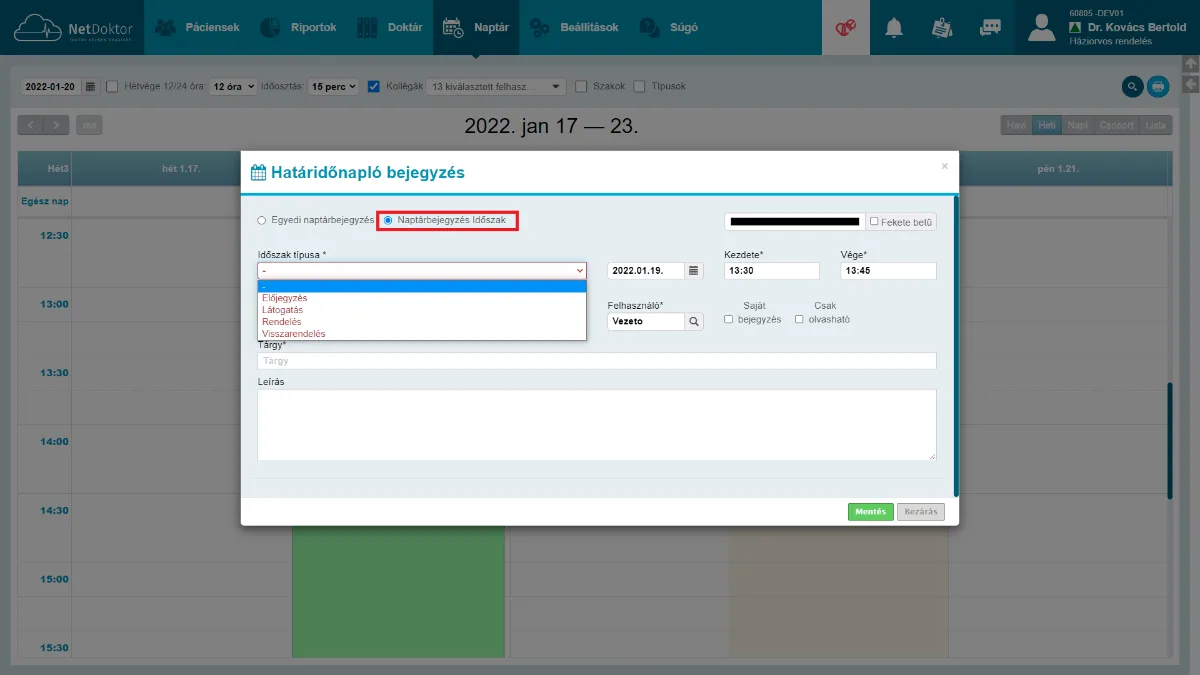The height and width of the screenshot is (675, 1200).
Task: Enable the Fekete betű checkbox
Action: click(x=874, y=222)
